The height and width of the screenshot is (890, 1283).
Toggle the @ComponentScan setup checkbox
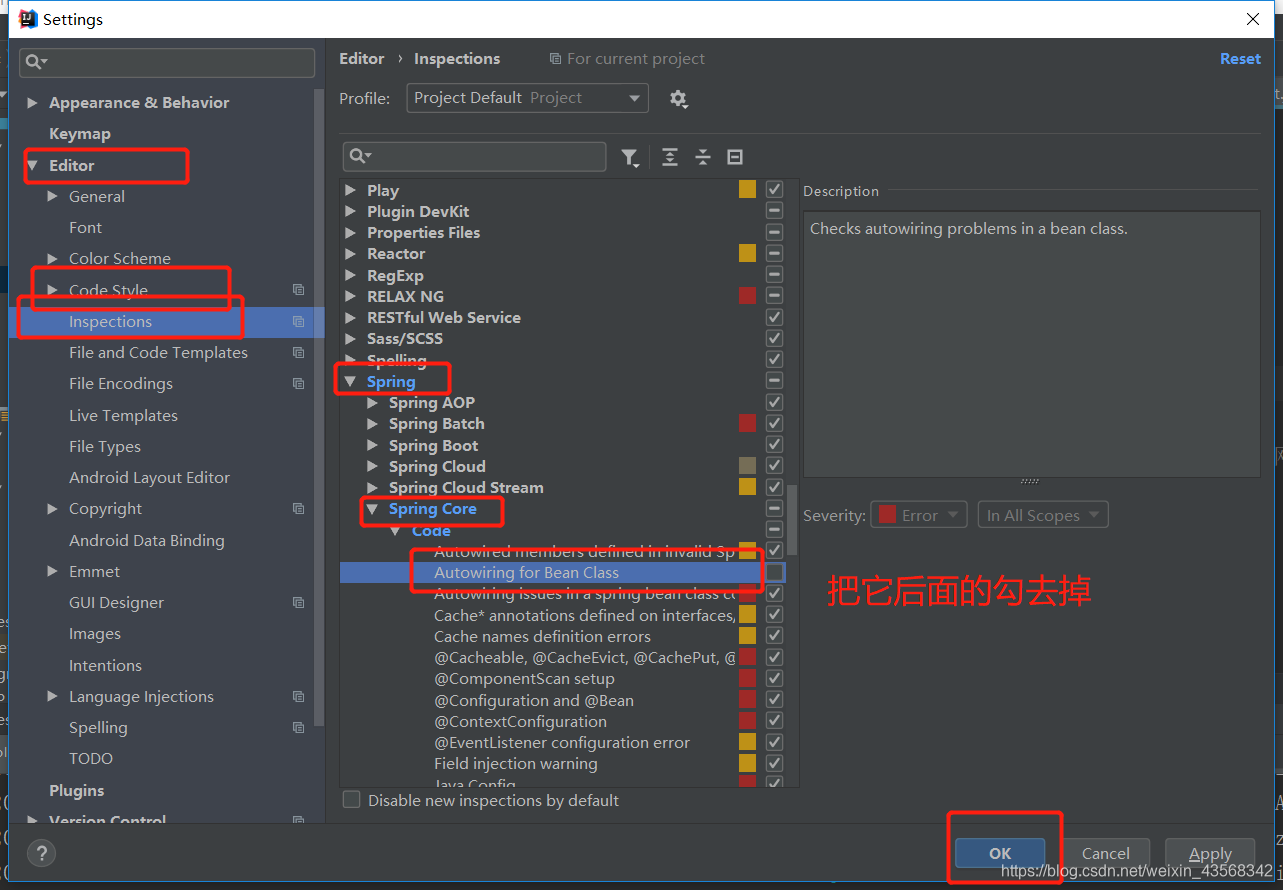click(774, 679)
